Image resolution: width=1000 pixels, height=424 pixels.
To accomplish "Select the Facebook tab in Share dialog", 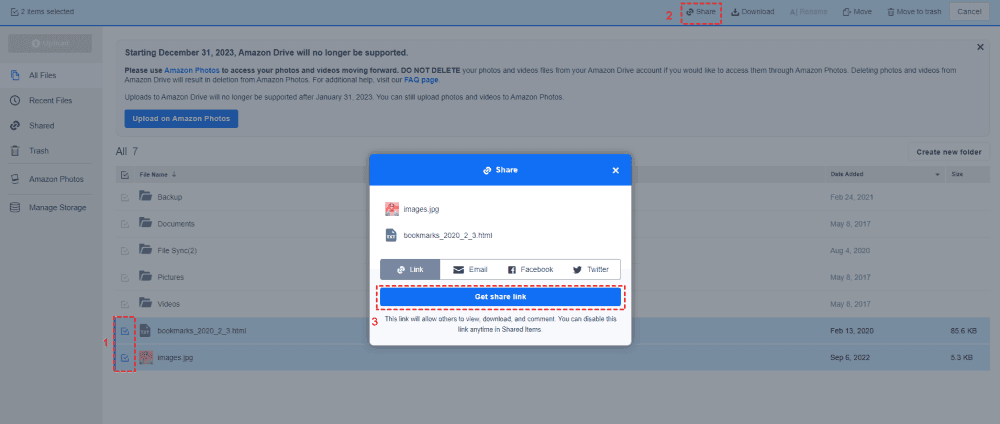I will click(x=530, y=270).
